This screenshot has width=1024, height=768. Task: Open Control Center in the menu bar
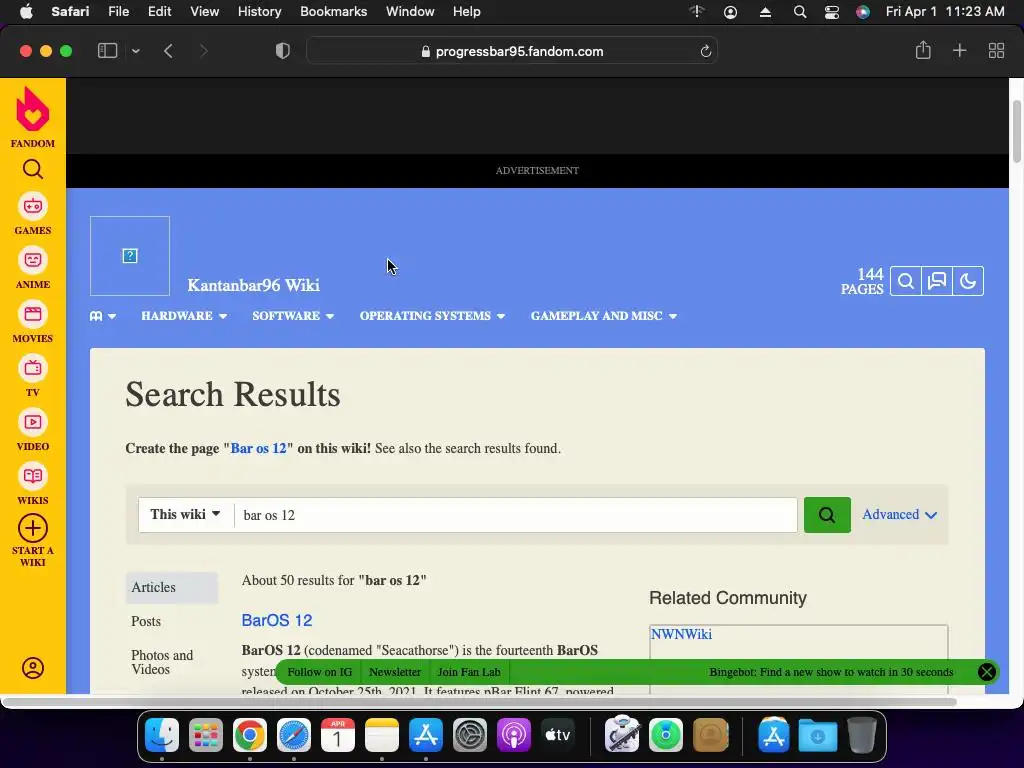point(831,12)
